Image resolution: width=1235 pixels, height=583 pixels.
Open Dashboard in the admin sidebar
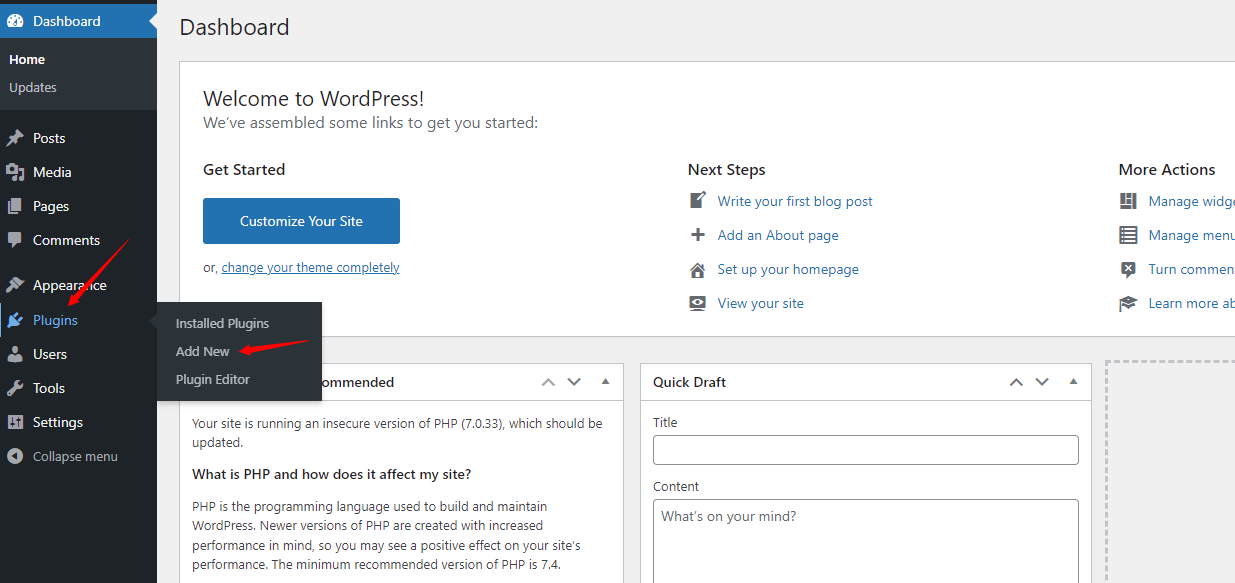pos(78,21)
